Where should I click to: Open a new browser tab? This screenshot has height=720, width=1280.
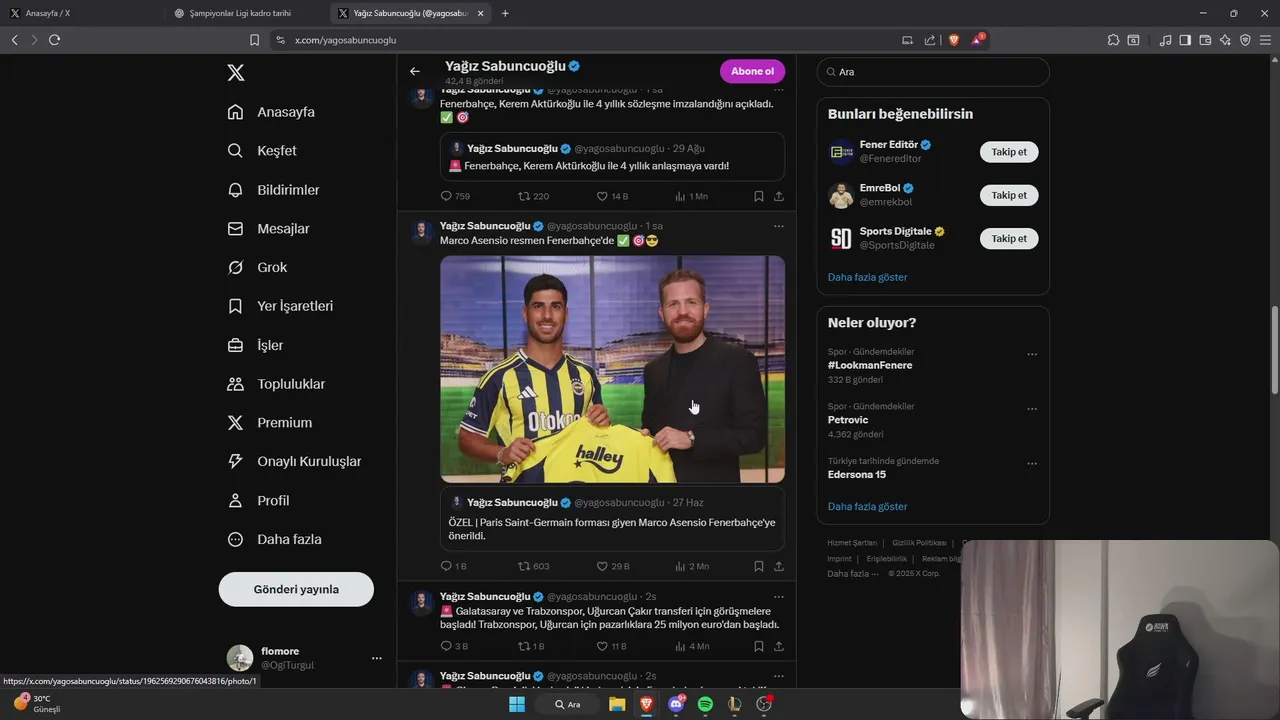pos(505,13)
